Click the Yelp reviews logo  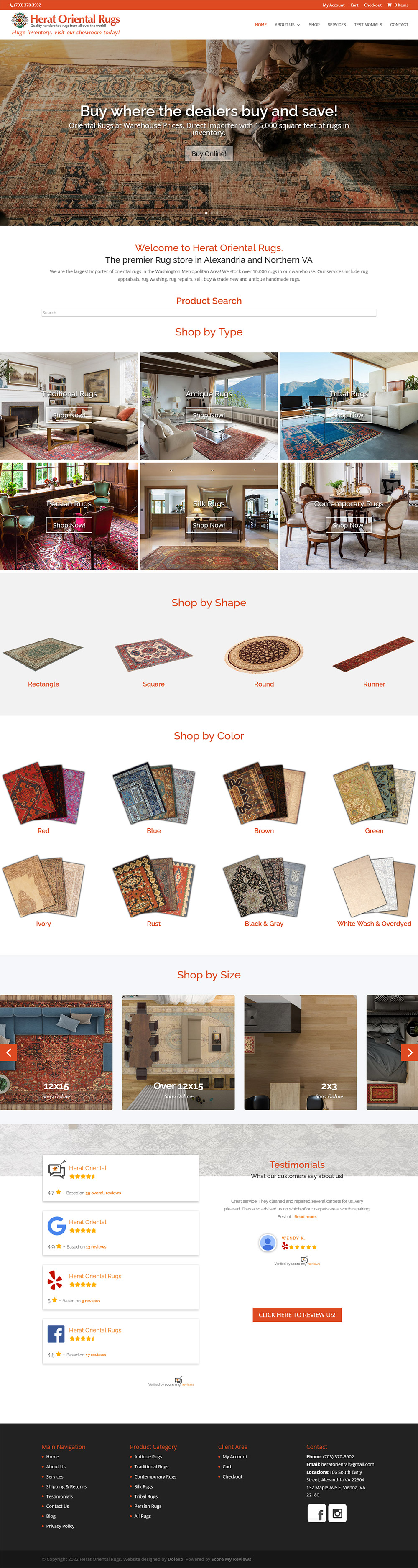click(55, 1280)
